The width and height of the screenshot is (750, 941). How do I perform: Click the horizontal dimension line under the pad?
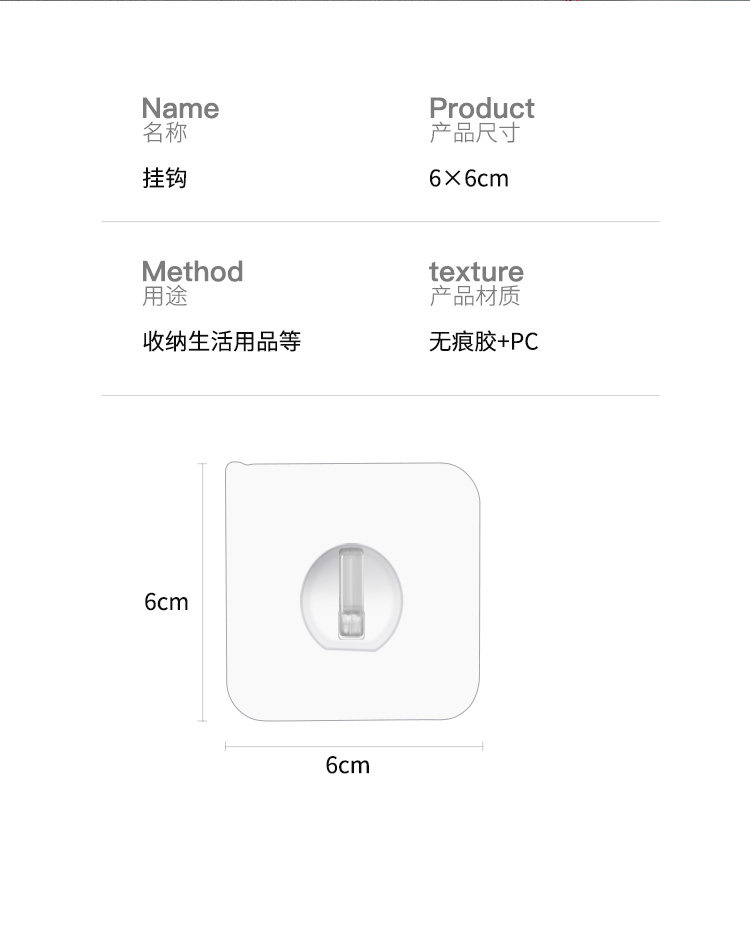click(x=354, y=746)
